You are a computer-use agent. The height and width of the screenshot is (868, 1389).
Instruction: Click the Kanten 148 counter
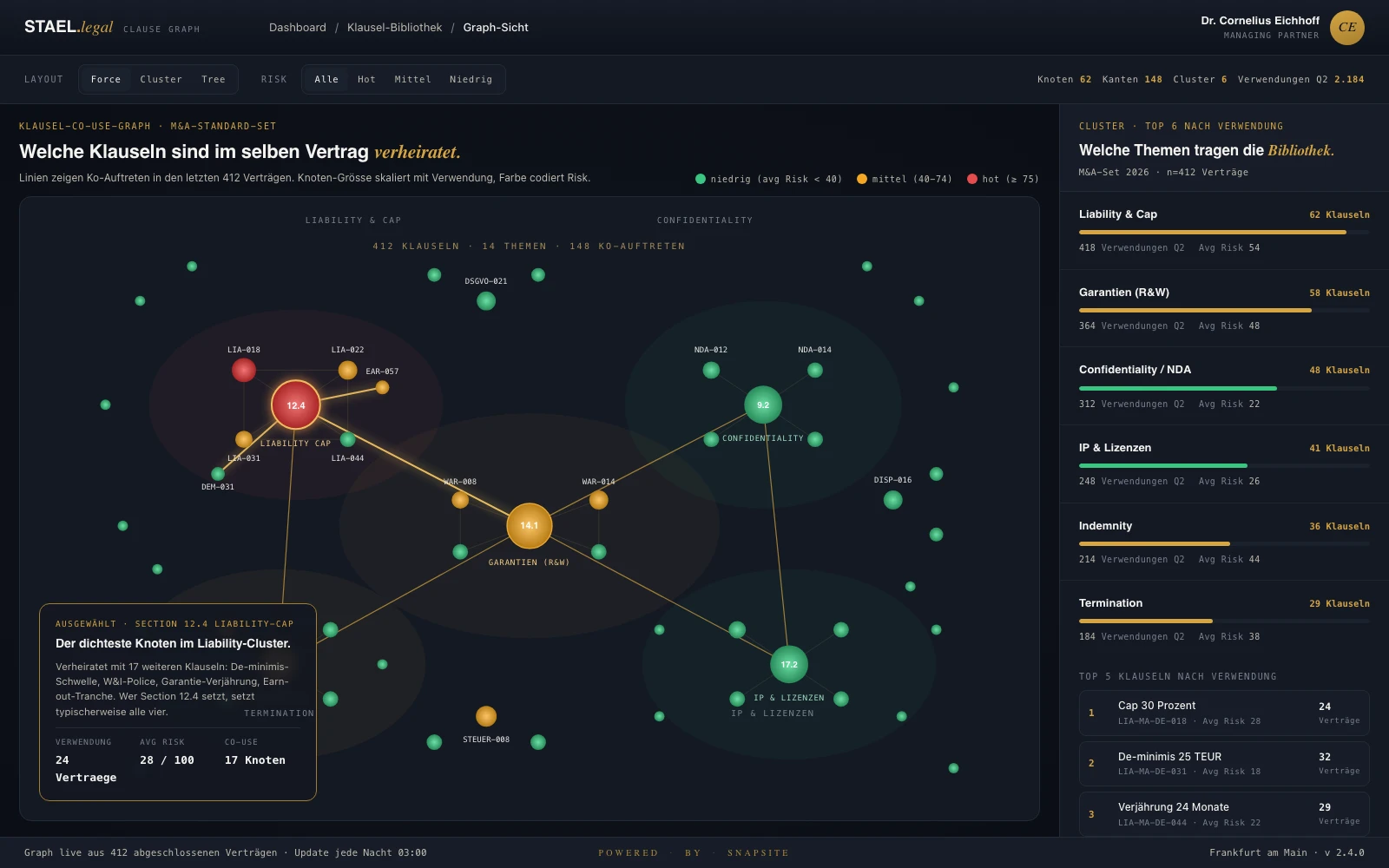tap(1132, 80)
